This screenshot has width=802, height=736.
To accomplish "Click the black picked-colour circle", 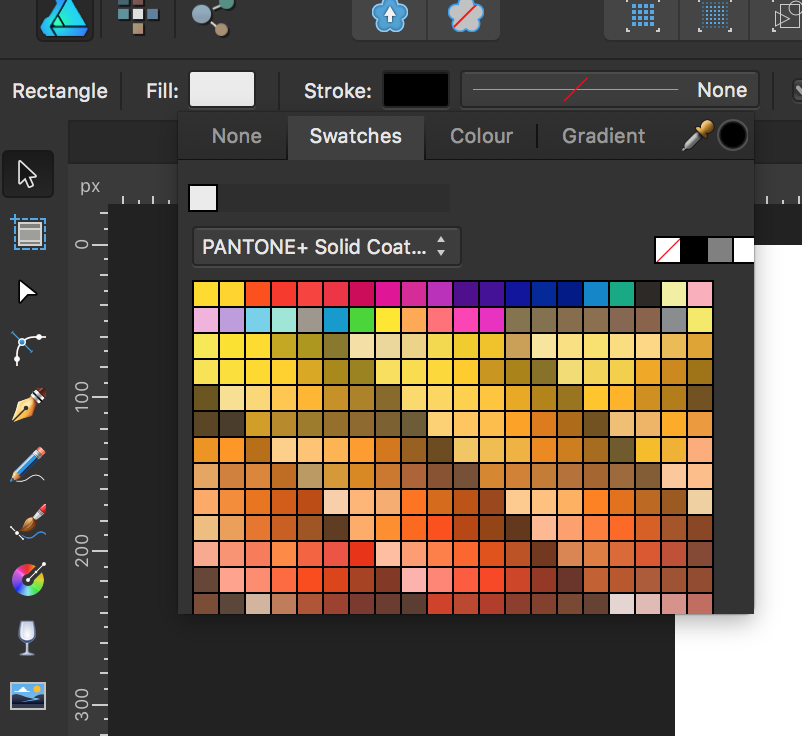I will pos(732,136).
